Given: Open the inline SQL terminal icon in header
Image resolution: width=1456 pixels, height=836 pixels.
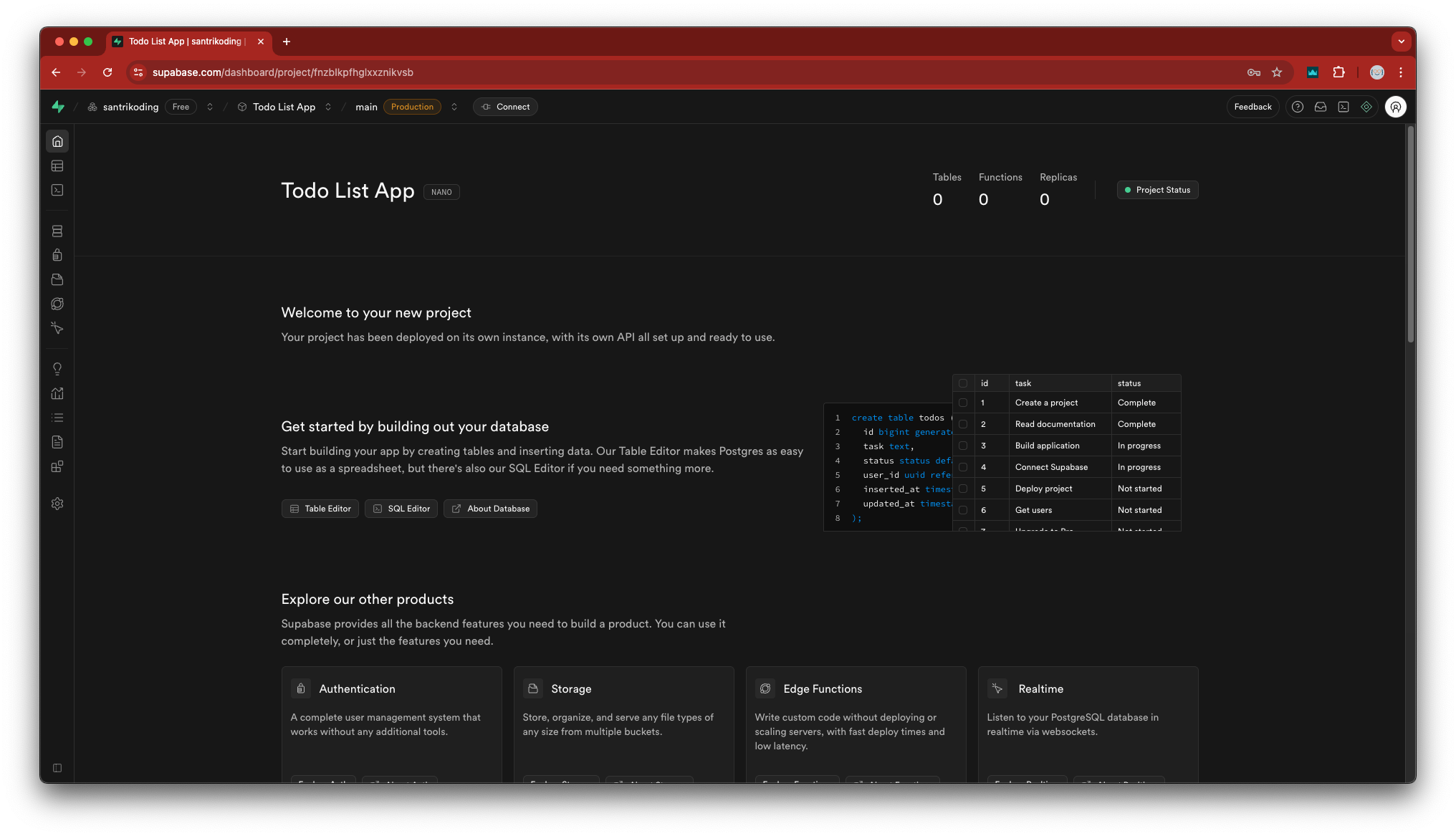Looking at the screenshot, I should pos(1344,107).
